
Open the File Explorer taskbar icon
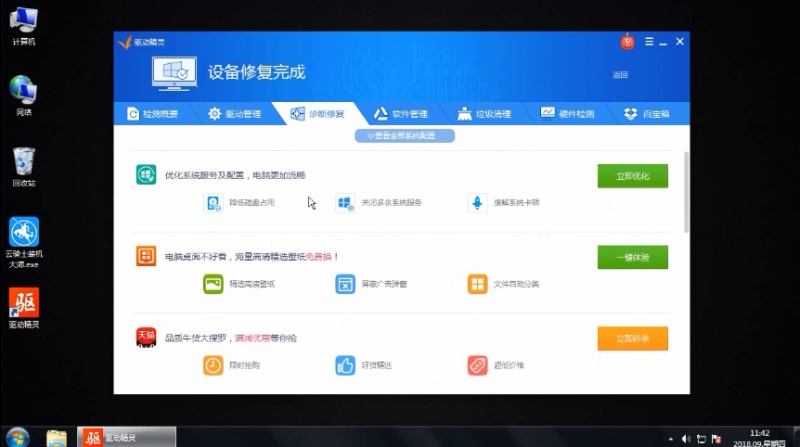click(x=56, y=438)
